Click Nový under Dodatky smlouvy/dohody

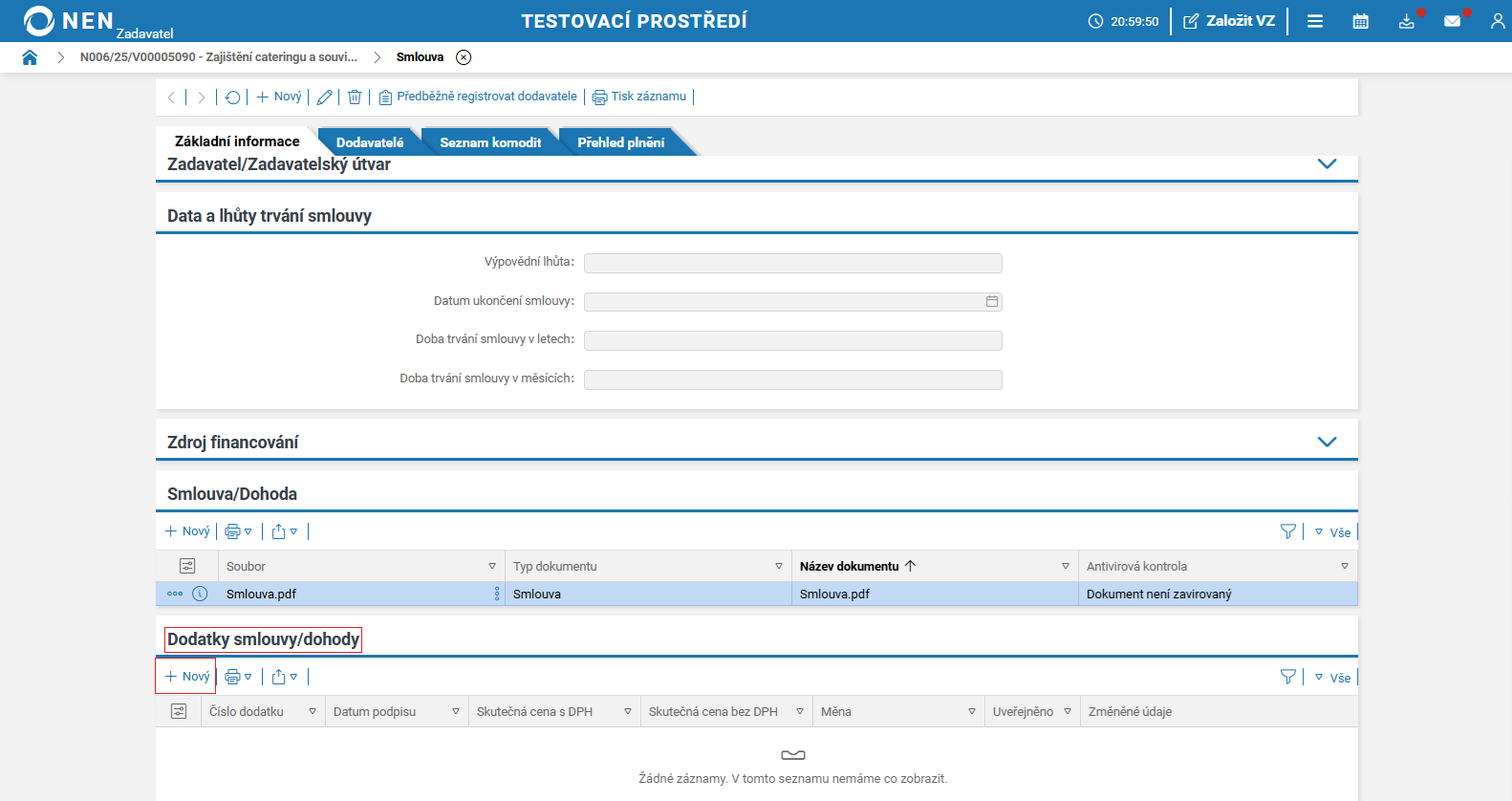tap(187, 677)
